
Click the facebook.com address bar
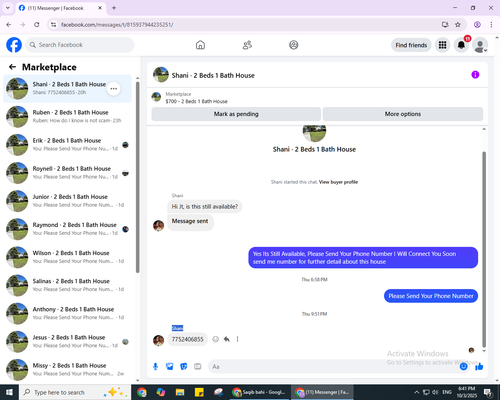pos(247,25)
